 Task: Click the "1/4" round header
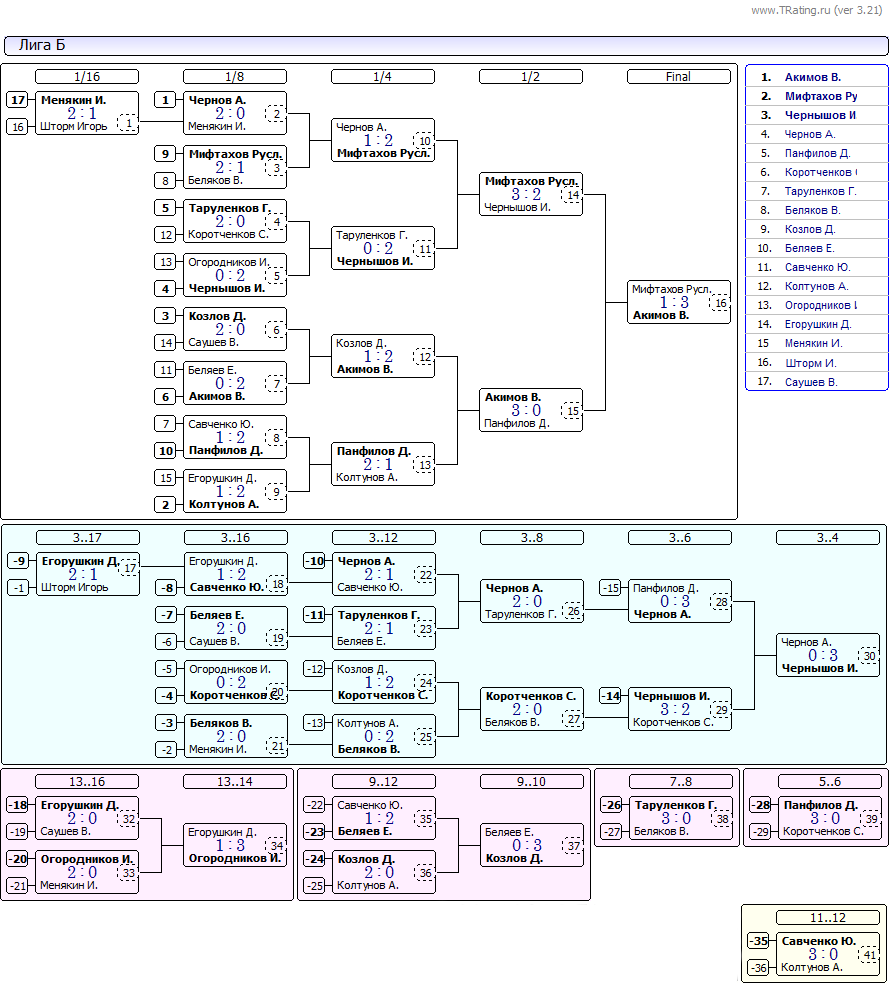[382, 77]
